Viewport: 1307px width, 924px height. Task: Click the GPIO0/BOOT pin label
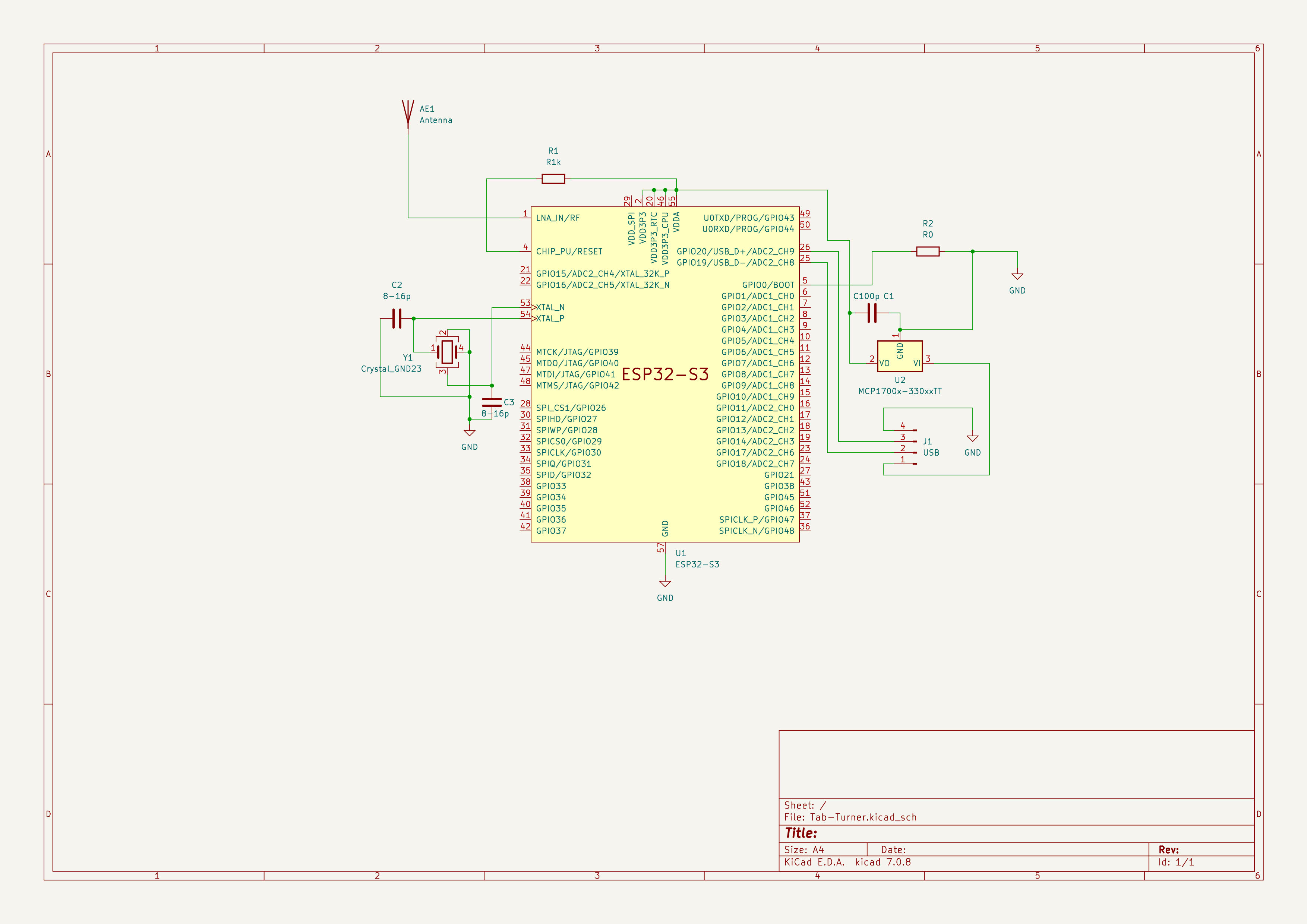[x=768, y=285]
